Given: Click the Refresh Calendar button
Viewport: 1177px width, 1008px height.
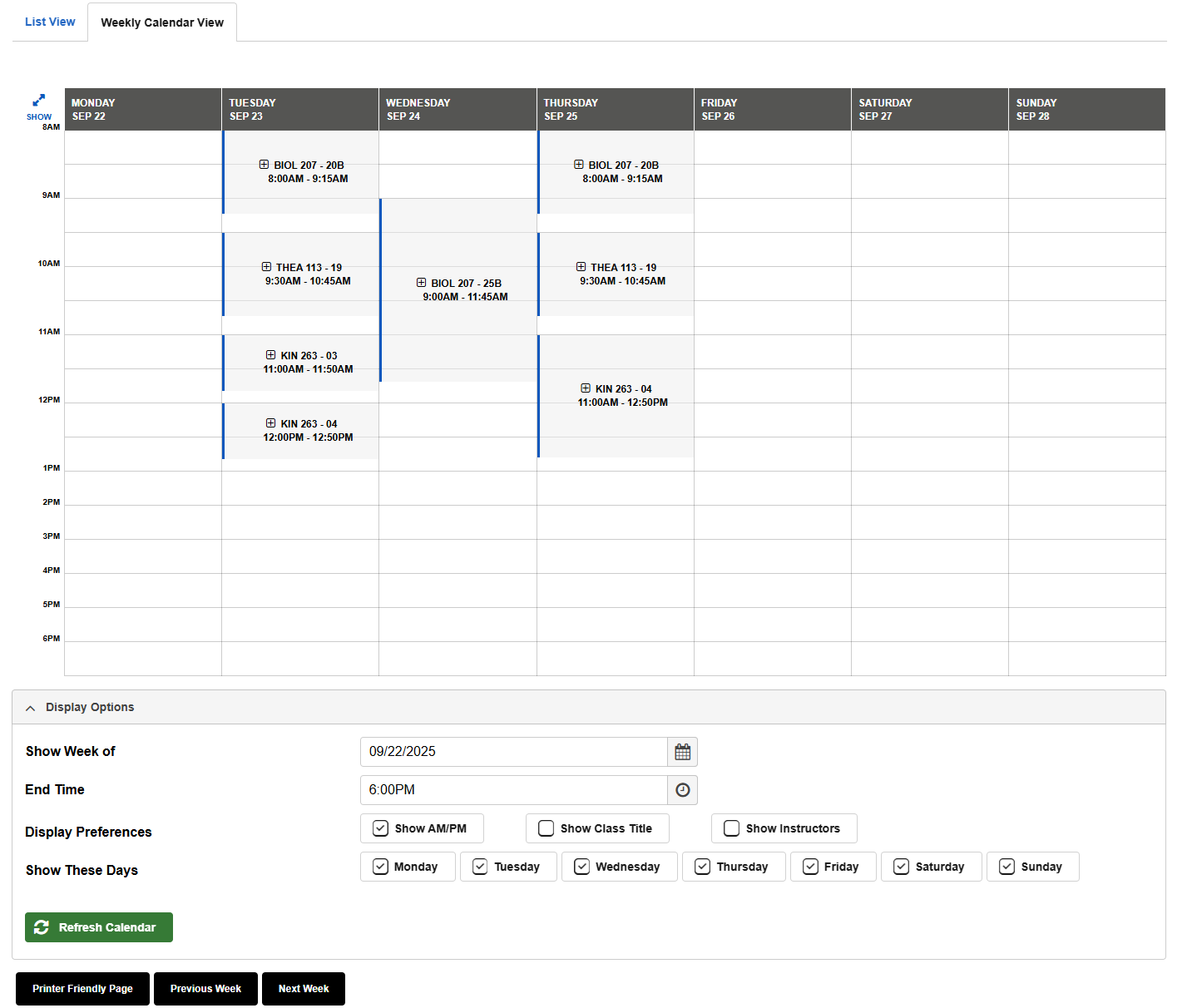Looking at the screenshot, I should pos(98,927).
